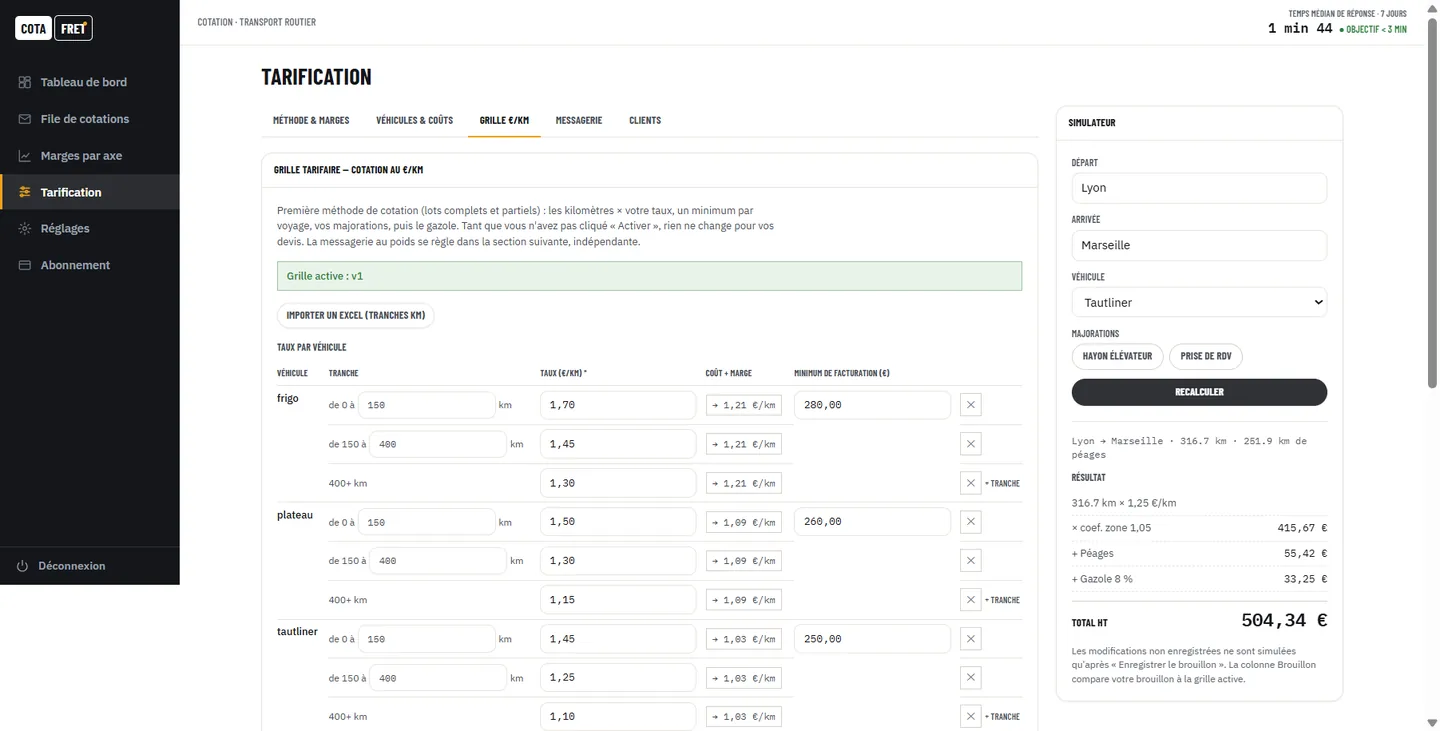The width and height of the screenshot is (1440, 731).
Task: Switch to the Messagerie tab
Action: [579, 120]
